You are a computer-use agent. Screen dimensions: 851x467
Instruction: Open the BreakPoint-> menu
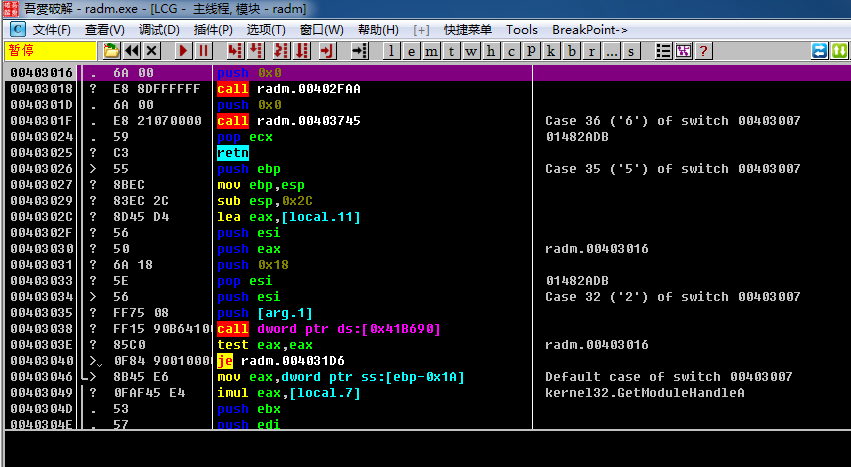click(589, 30)
